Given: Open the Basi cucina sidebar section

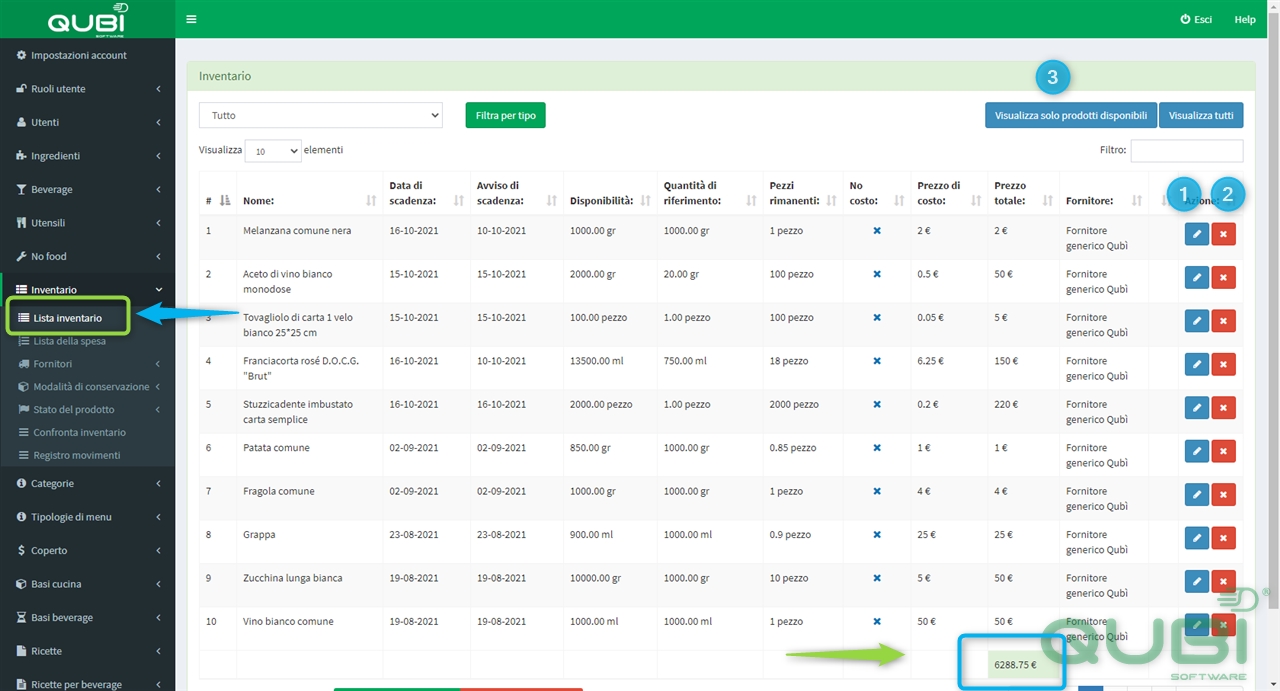Looking at the screenshot, I should coord(88,584).
